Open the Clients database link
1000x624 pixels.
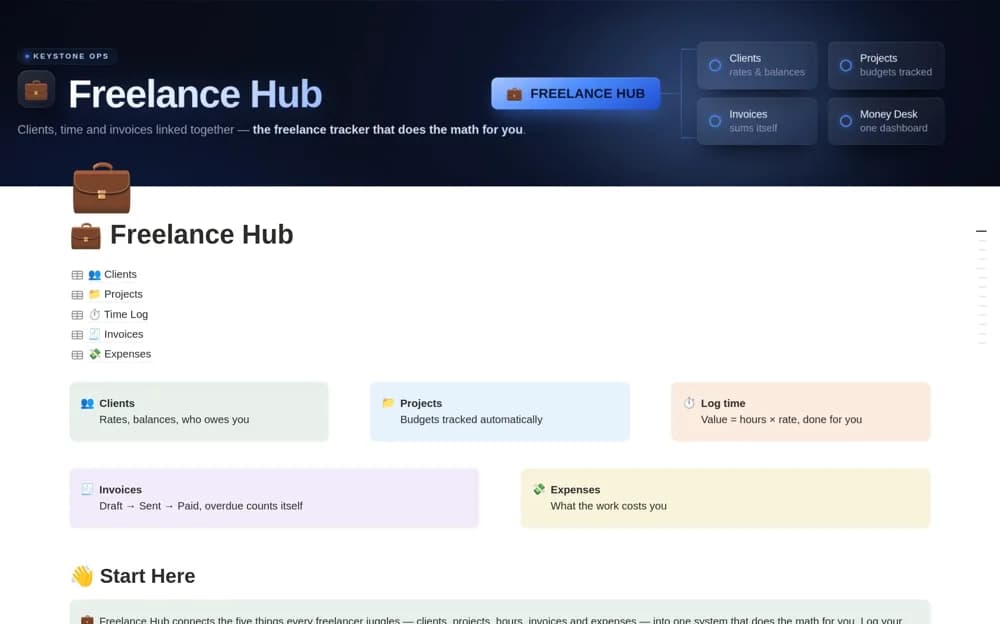120,274
